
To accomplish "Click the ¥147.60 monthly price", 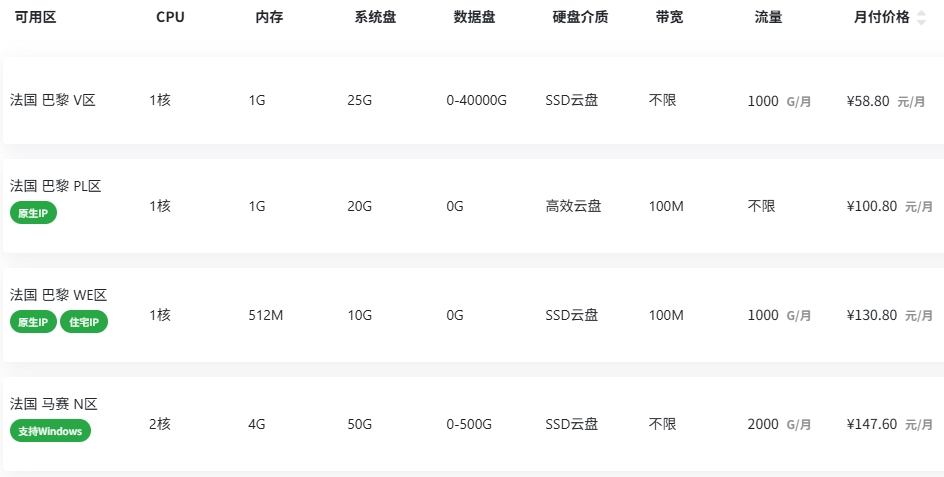I will 871,424.
